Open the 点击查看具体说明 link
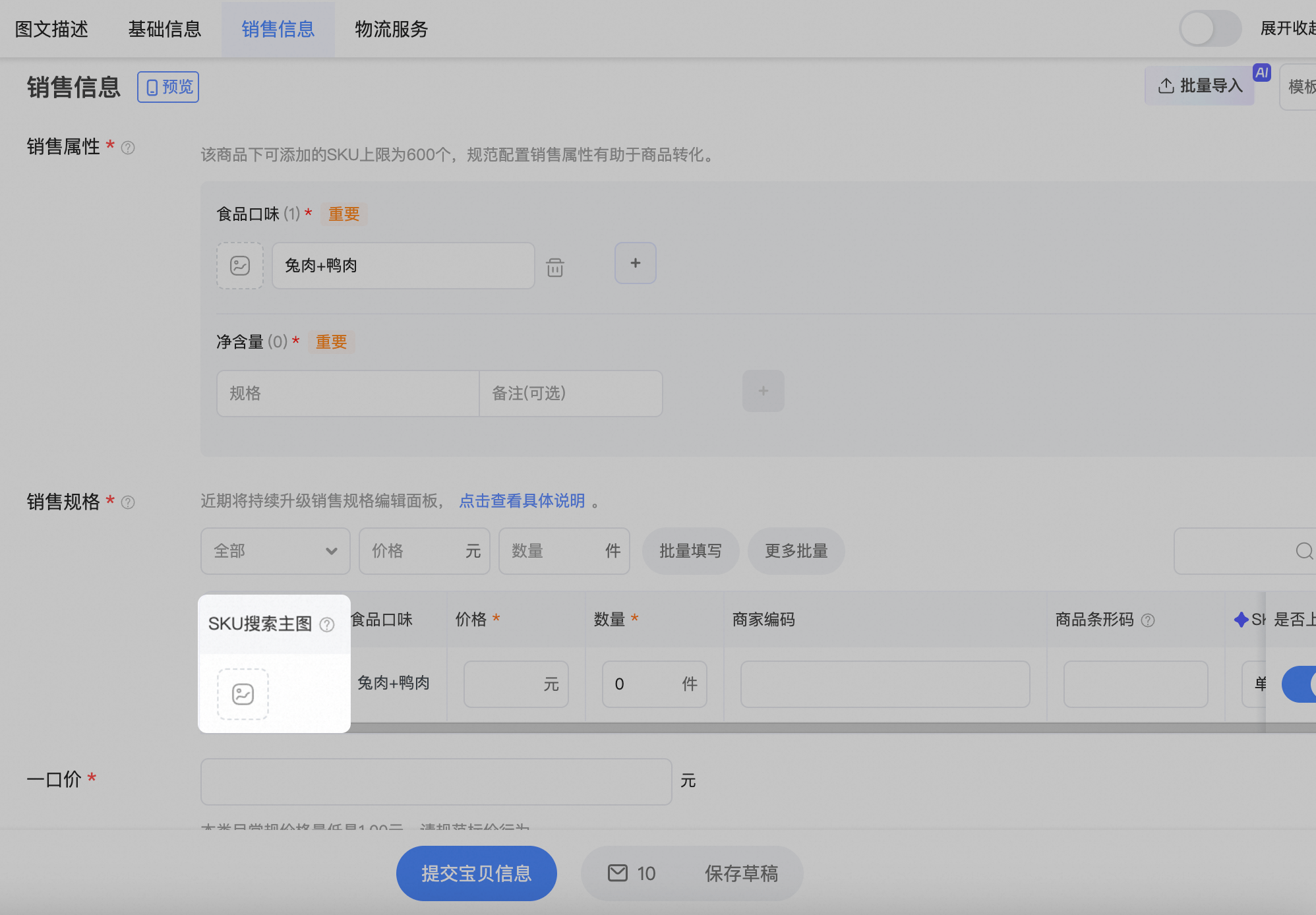1316x915 pixels. [x=522, y=501]
